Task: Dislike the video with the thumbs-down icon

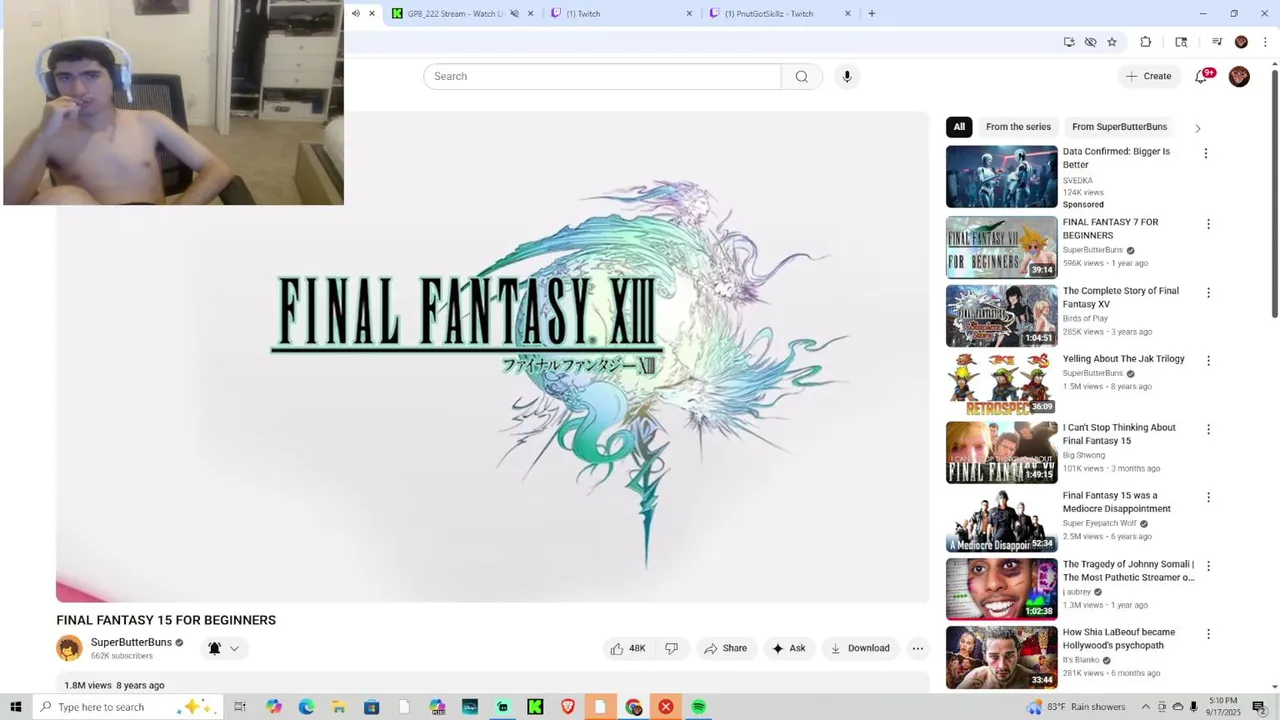Action: 671,648
